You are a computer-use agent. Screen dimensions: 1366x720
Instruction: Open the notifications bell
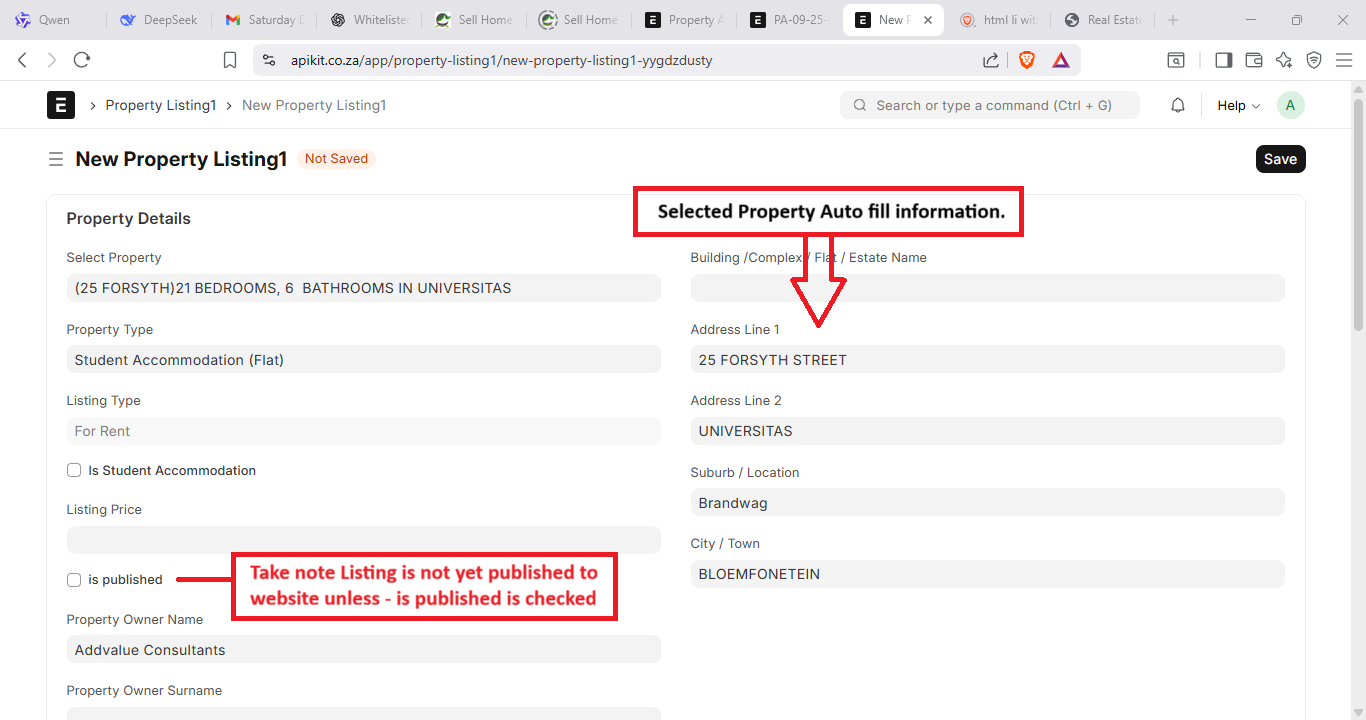point(1178,105)
